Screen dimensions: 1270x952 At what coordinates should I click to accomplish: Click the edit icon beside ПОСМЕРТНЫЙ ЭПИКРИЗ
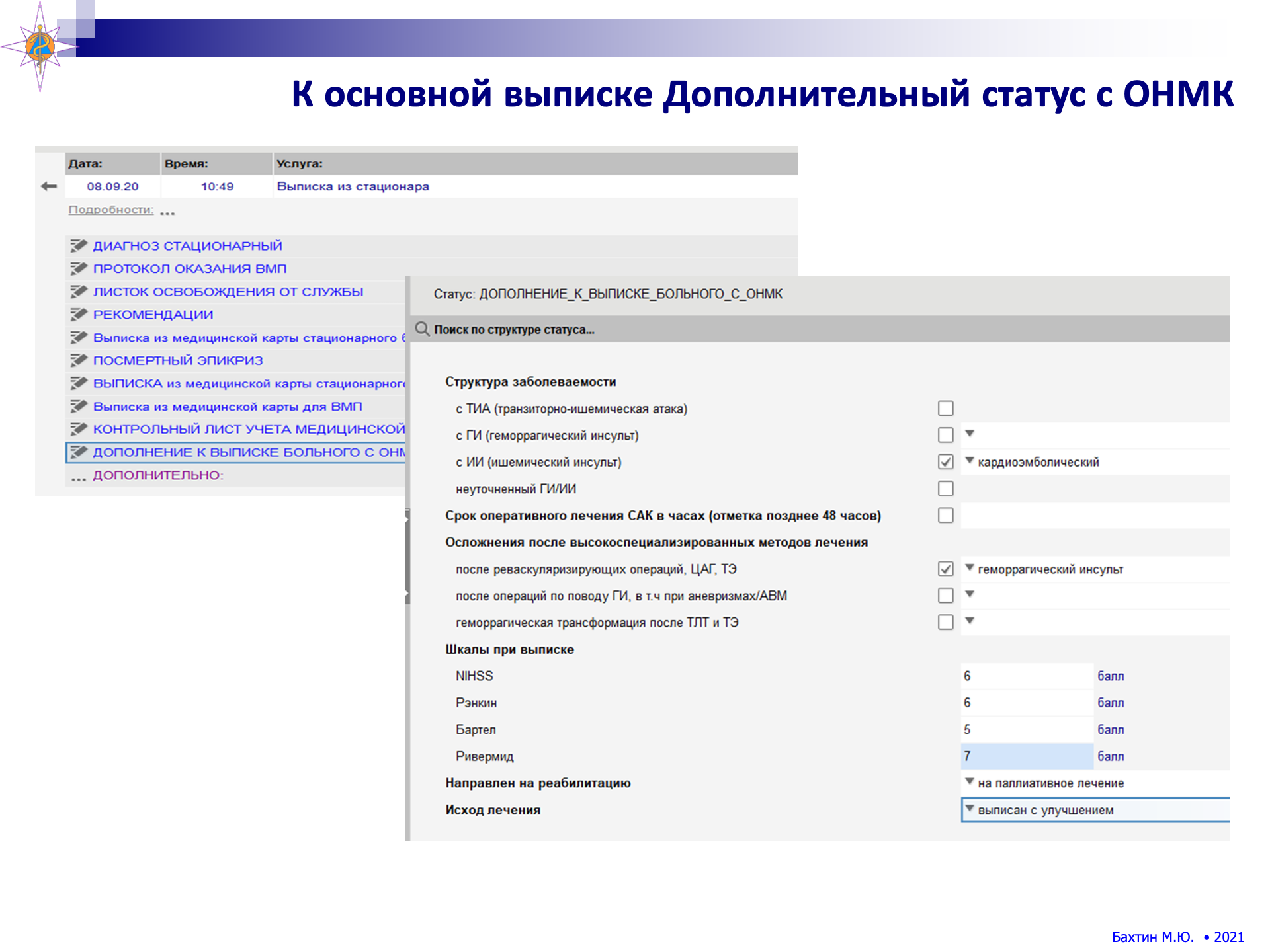[79, 360]
